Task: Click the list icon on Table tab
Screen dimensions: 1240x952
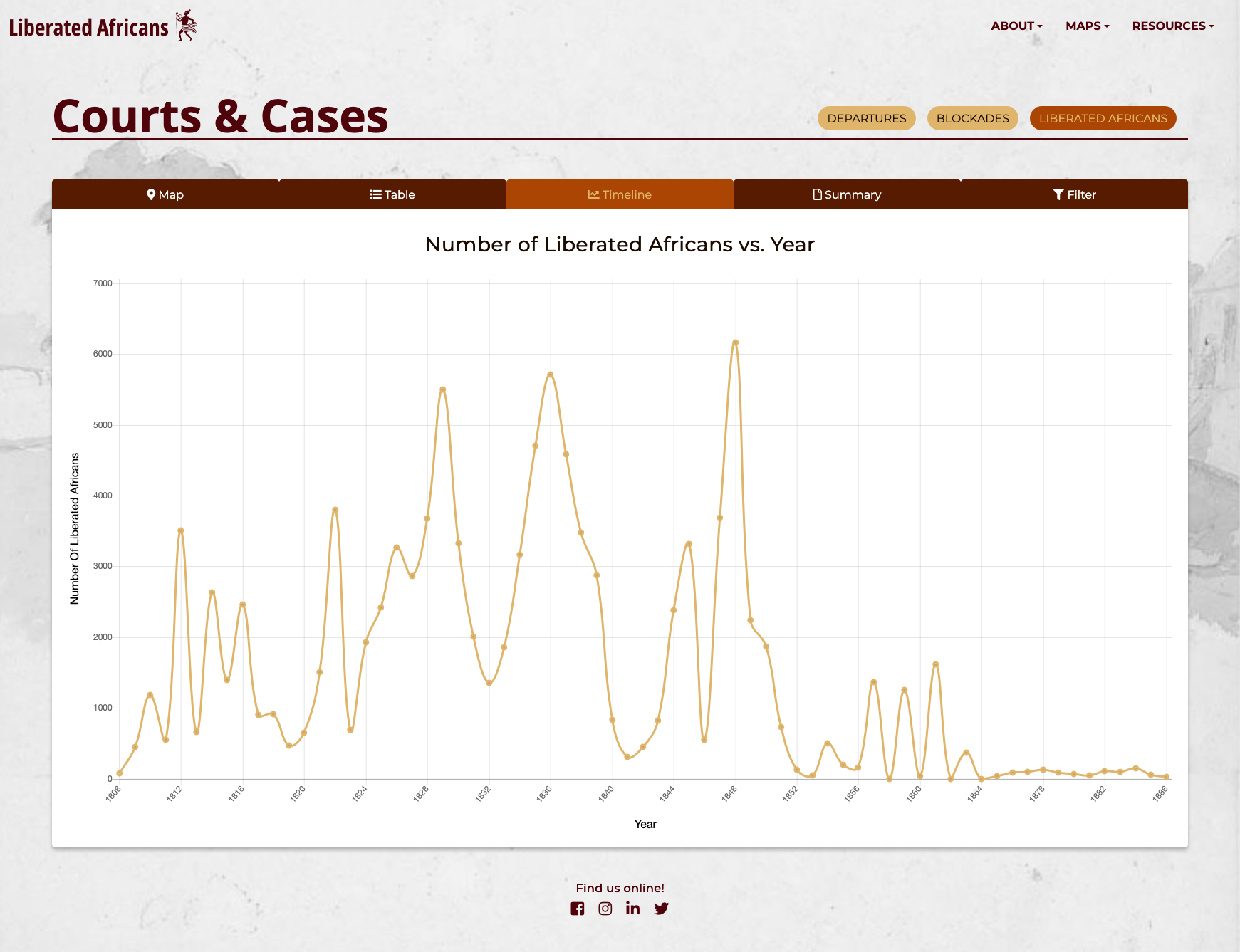Action: coord(375,194)
